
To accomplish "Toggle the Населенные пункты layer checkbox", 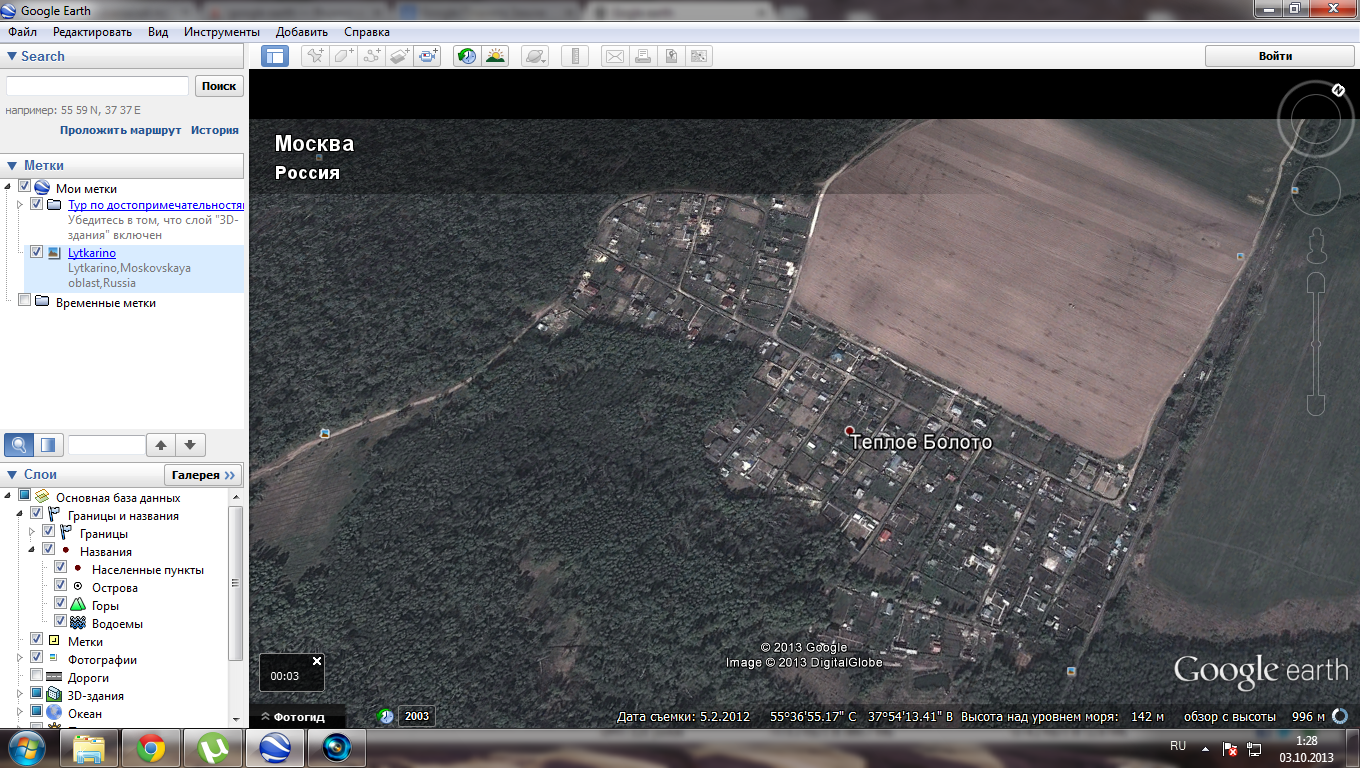I will (60, 568).
